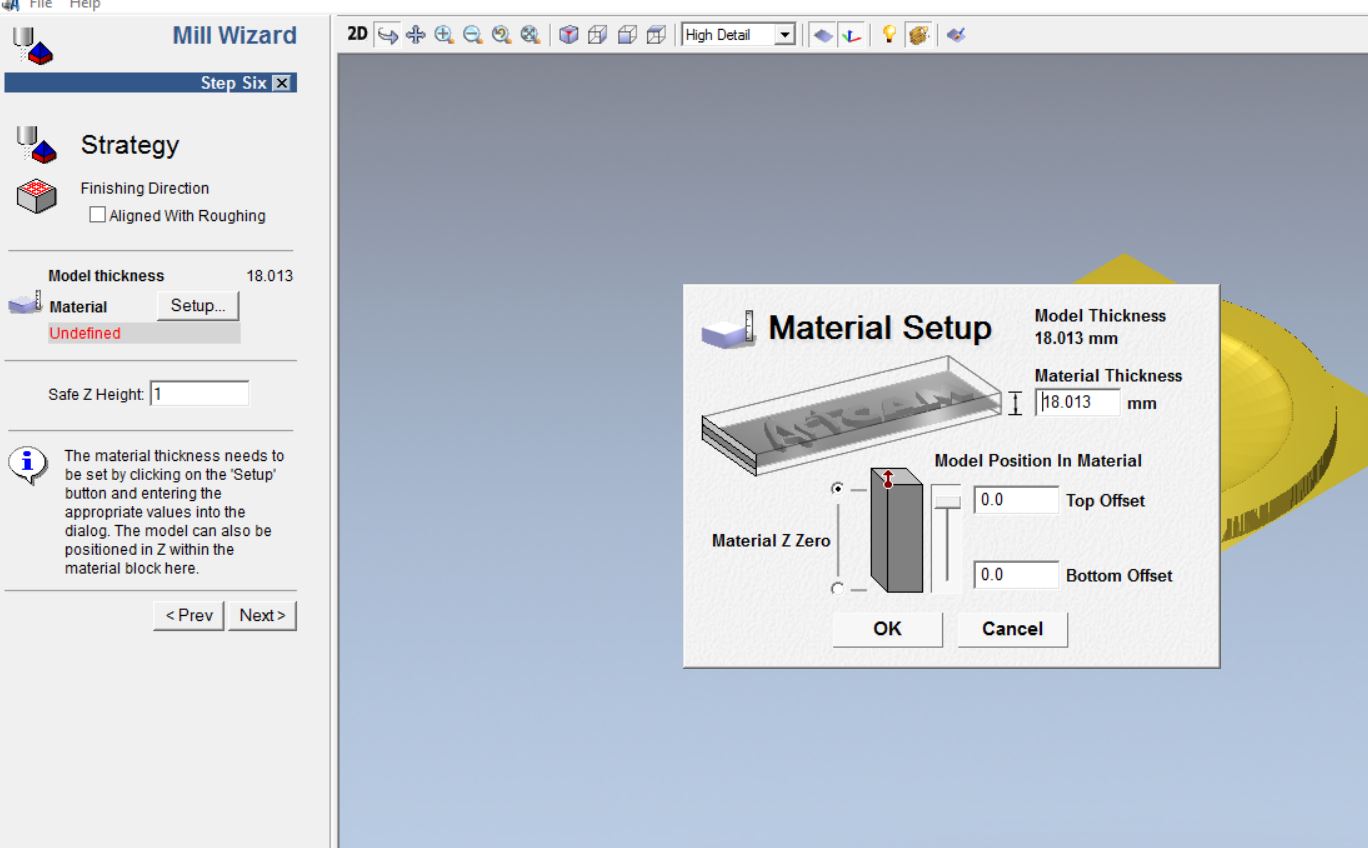Click the previous zoom magnifier icon

[x=501, y=35]
